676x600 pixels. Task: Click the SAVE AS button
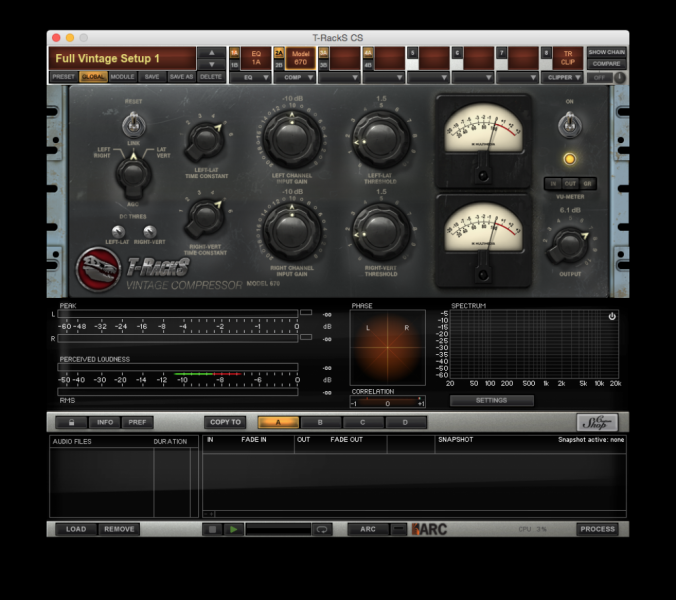(182, 77)
